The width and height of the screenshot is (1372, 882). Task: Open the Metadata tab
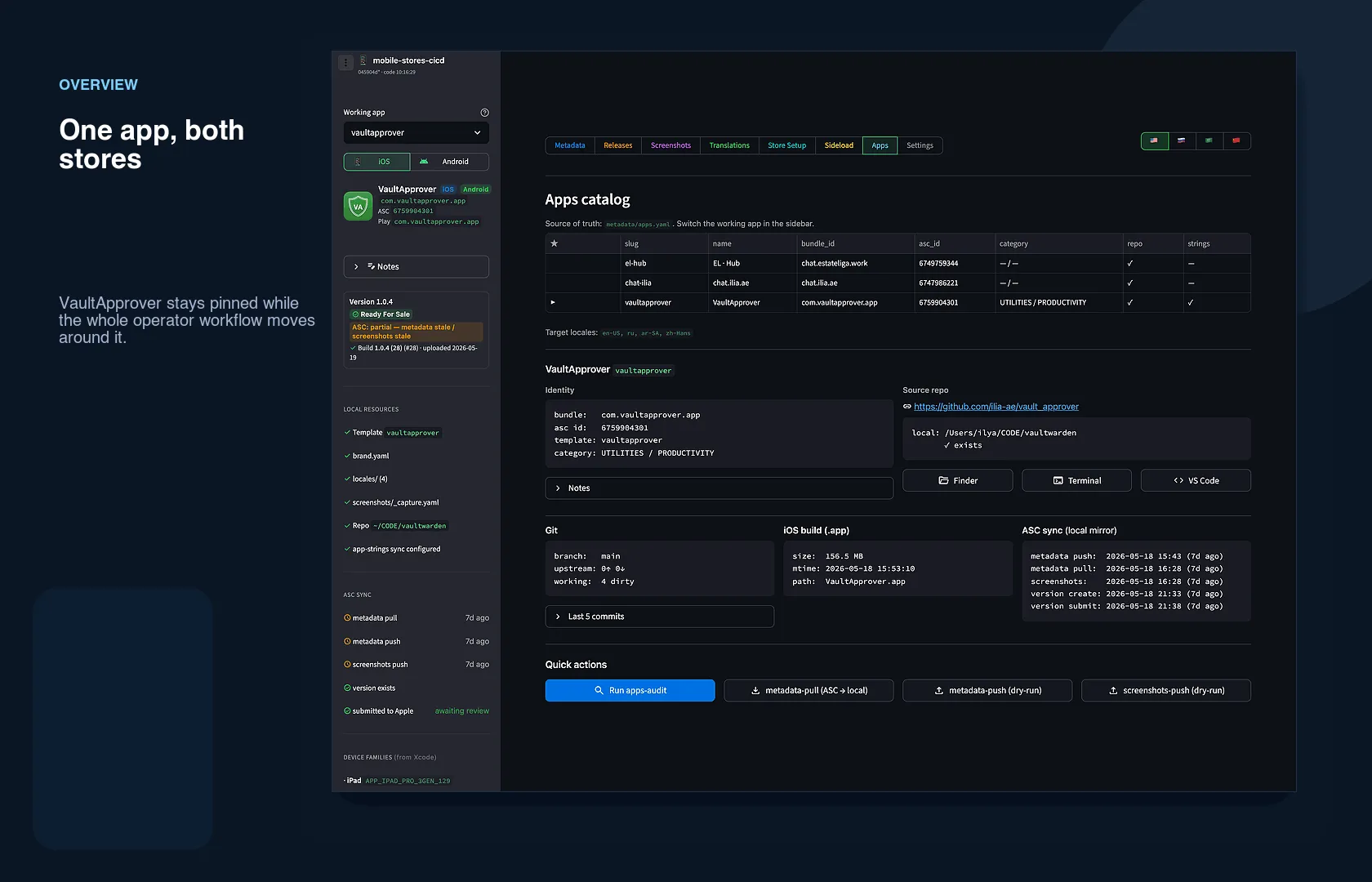point(570,145)
